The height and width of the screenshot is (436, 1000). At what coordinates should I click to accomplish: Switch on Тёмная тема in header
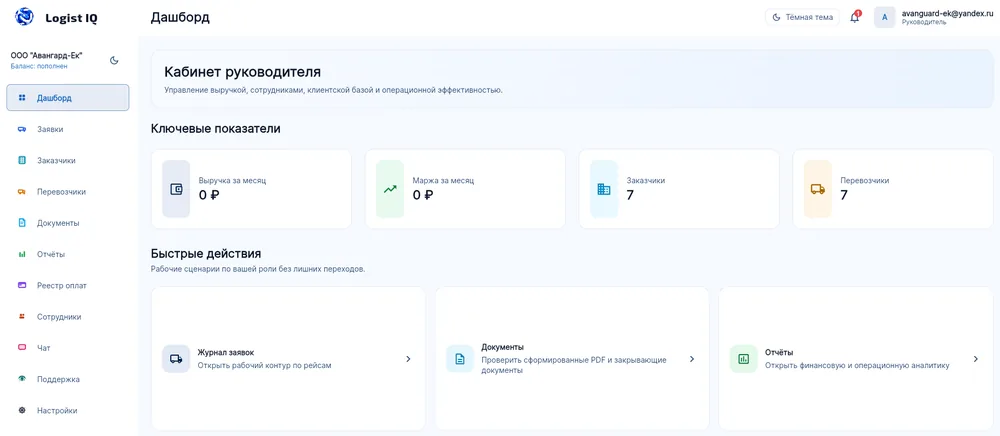[x=802, y=17]
